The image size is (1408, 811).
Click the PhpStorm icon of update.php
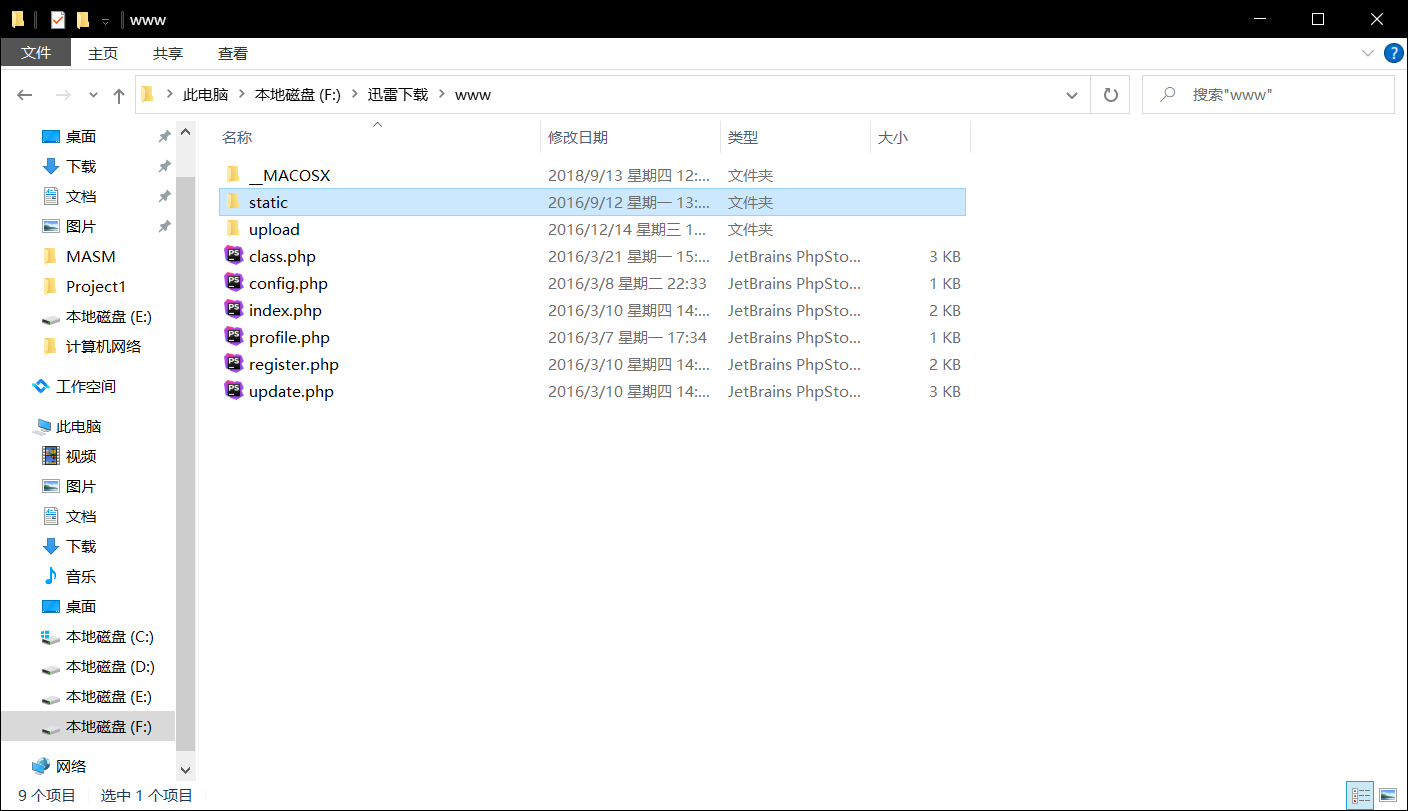tap(233, 391)
